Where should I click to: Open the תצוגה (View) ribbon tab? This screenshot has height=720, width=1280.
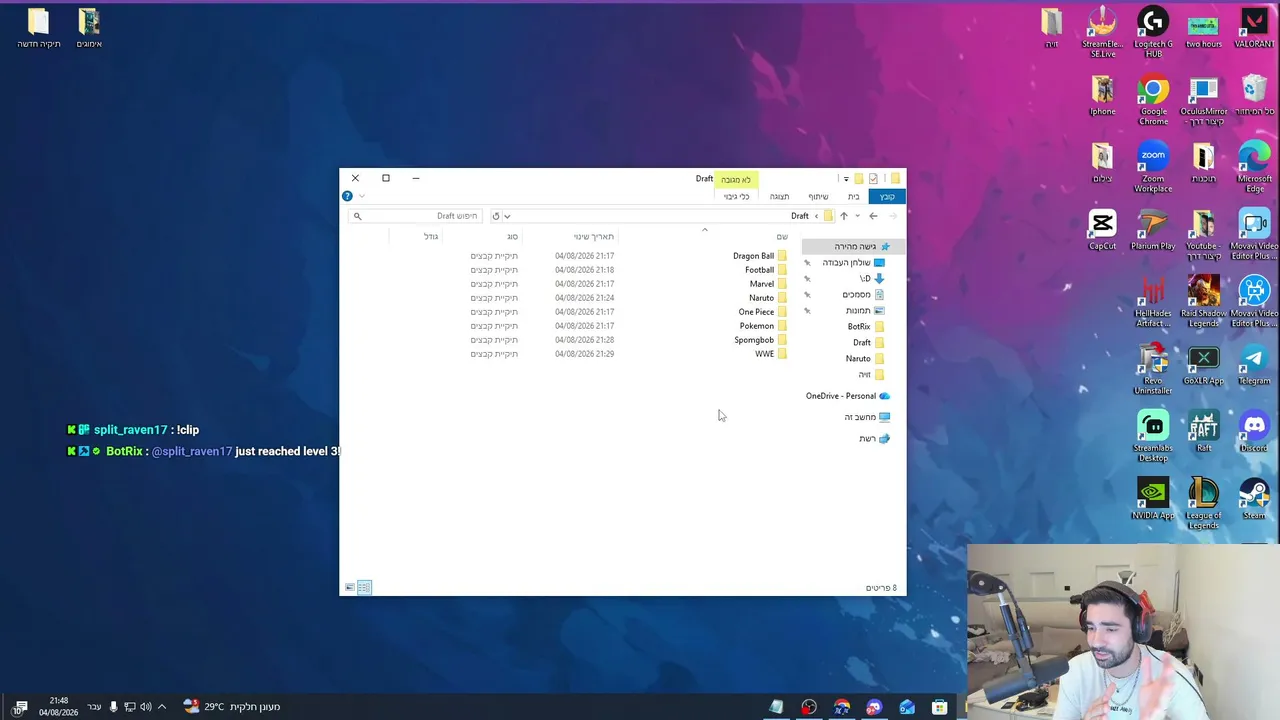tap(779, 196)
